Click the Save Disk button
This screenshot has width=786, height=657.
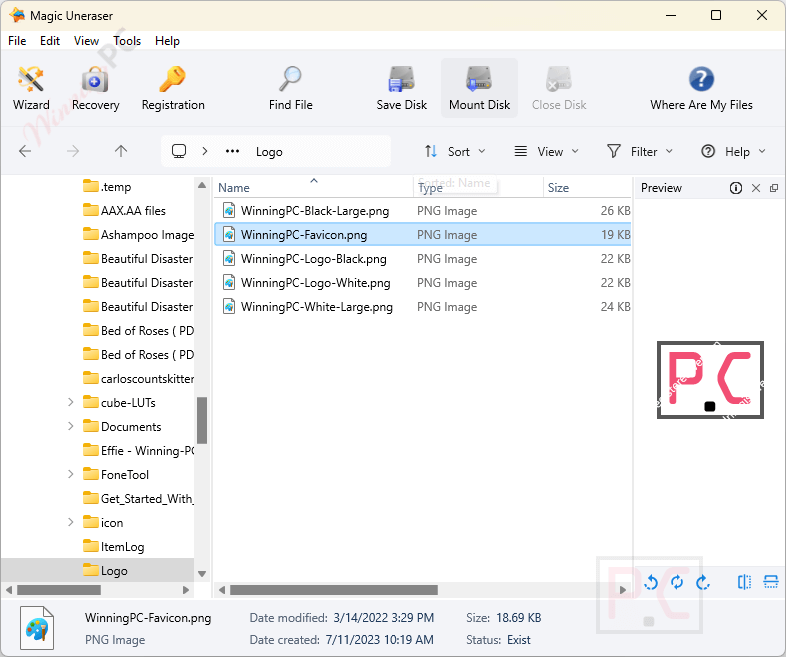click(x=402, y=88)
